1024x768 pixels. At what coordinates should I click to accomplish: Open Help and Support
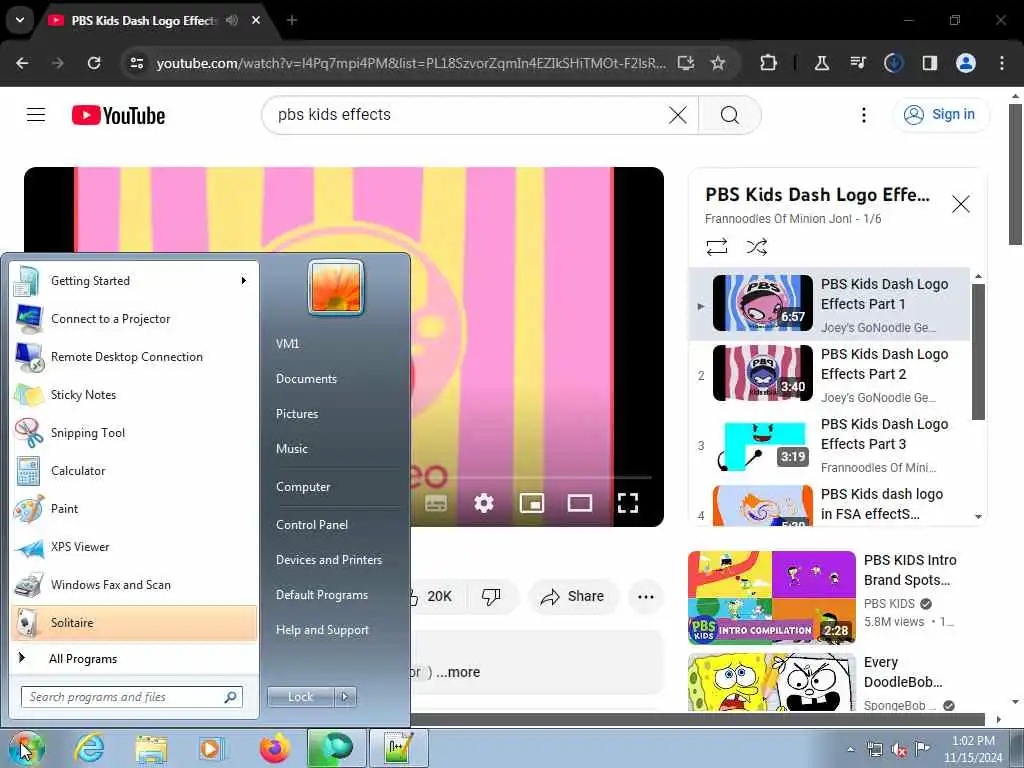322,630
